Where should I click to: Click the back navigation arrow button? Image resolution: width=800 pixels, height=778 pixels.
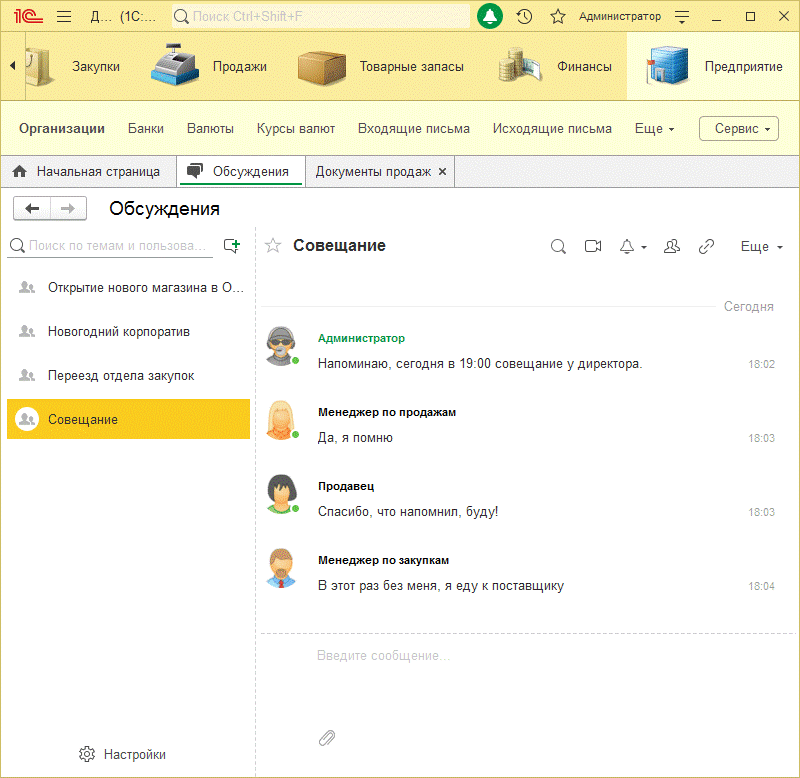pyautogui.click(x=32, y=208)
